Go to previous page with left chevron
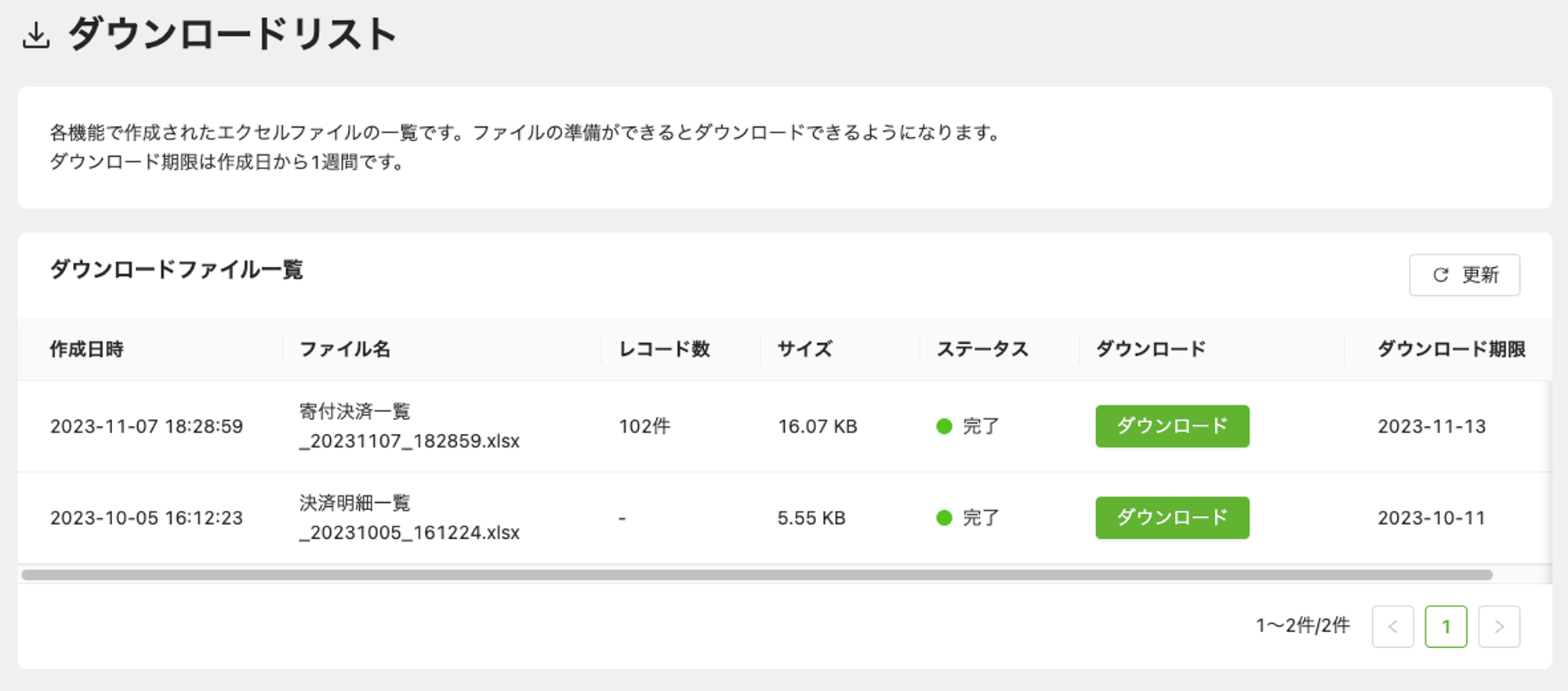Screen dimensions: 1568x691 [x=1392, y=626]
